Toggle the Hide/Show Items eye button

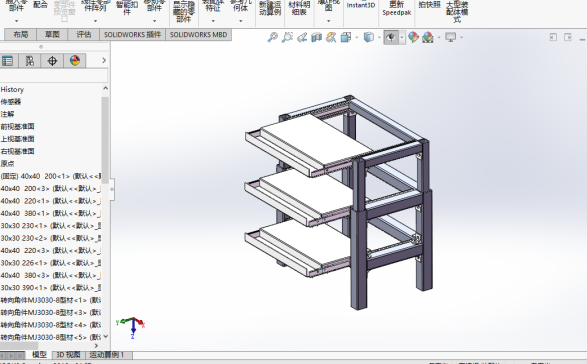pyautogui.click(x=391, y=37)
